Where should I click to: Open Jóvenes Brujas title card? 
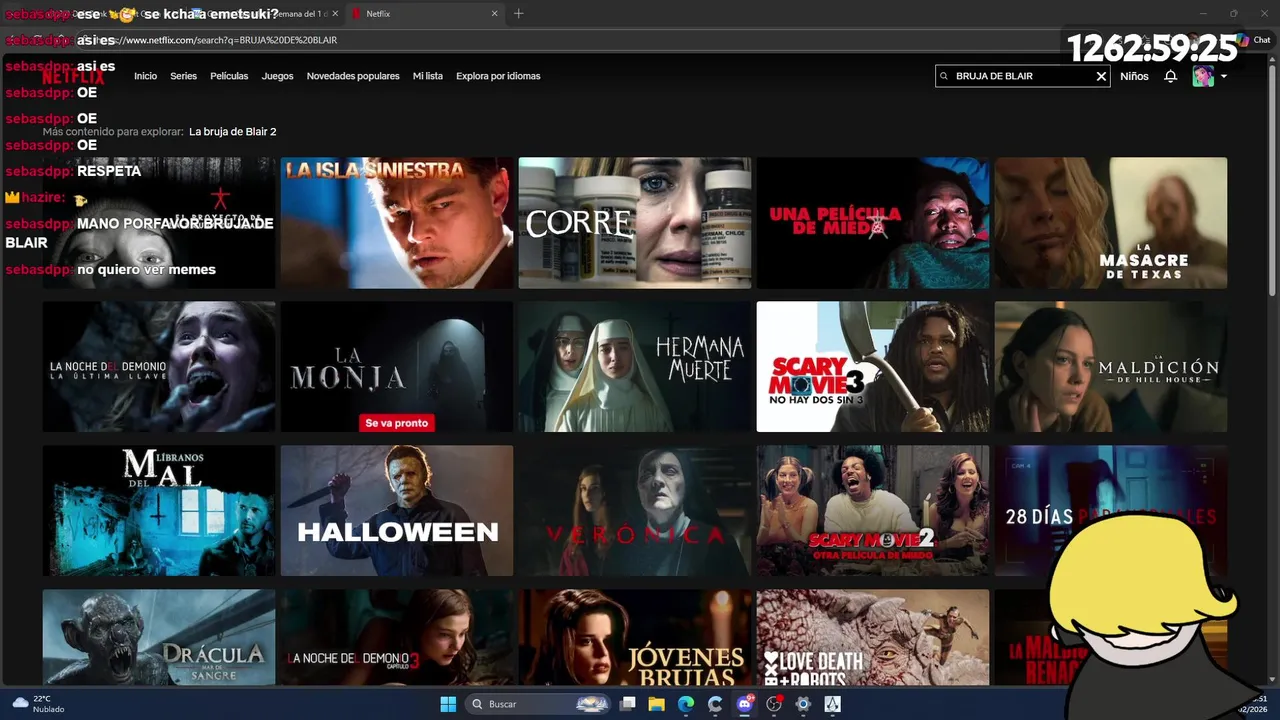[635, 637]
